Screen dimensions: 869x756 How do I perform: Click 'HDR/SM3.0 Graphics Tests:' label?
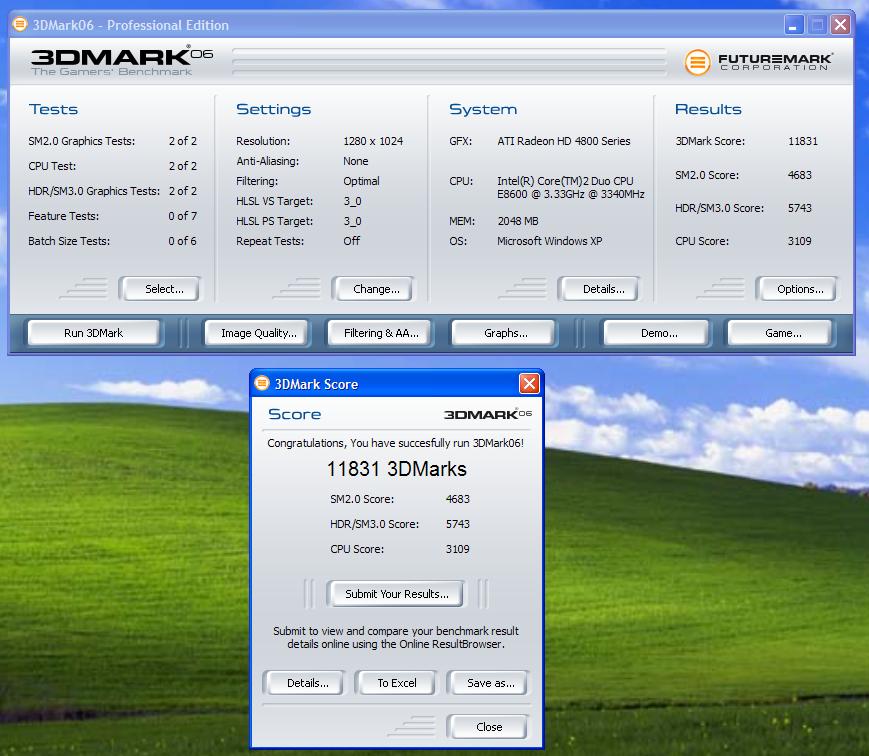pyautogui.click(x=94, y=191)
